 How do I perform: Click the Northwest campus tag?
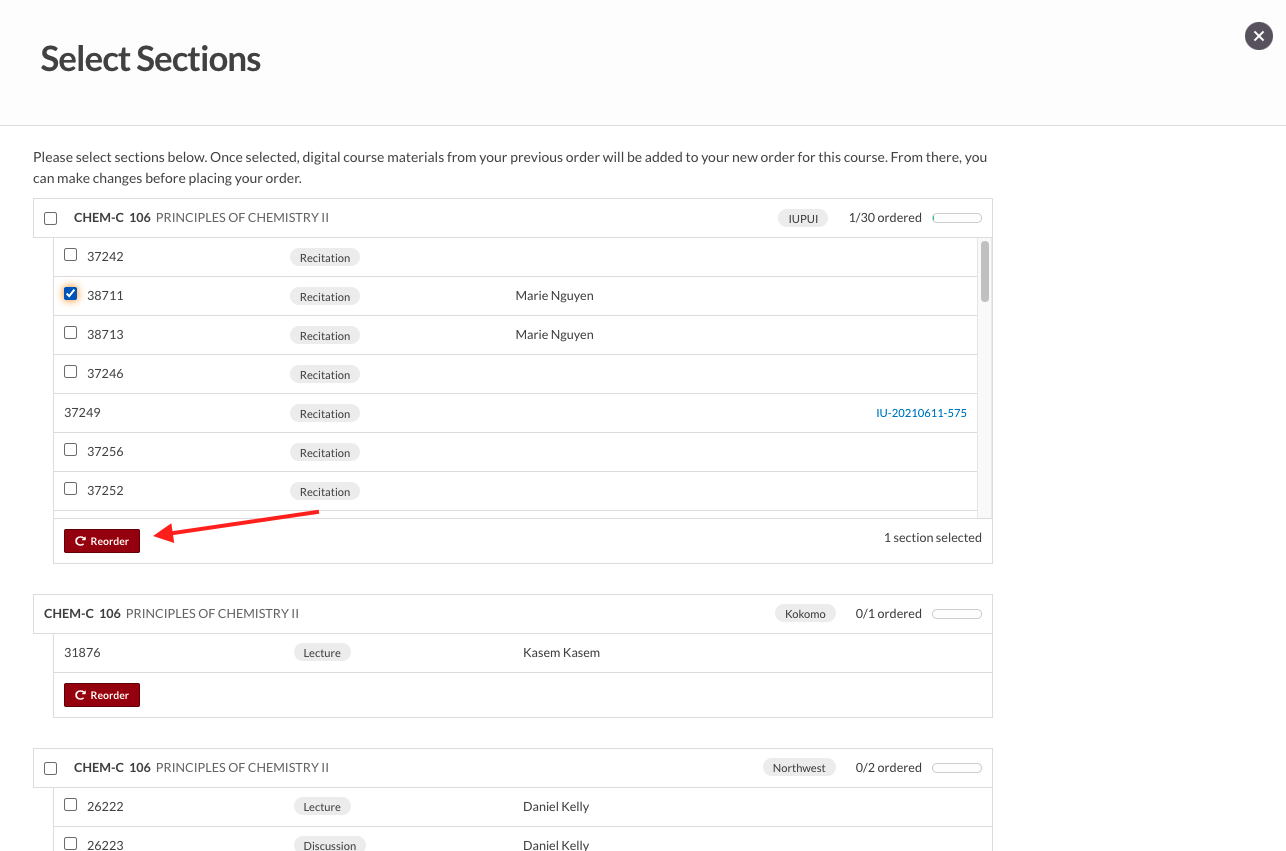click(799, 768)
